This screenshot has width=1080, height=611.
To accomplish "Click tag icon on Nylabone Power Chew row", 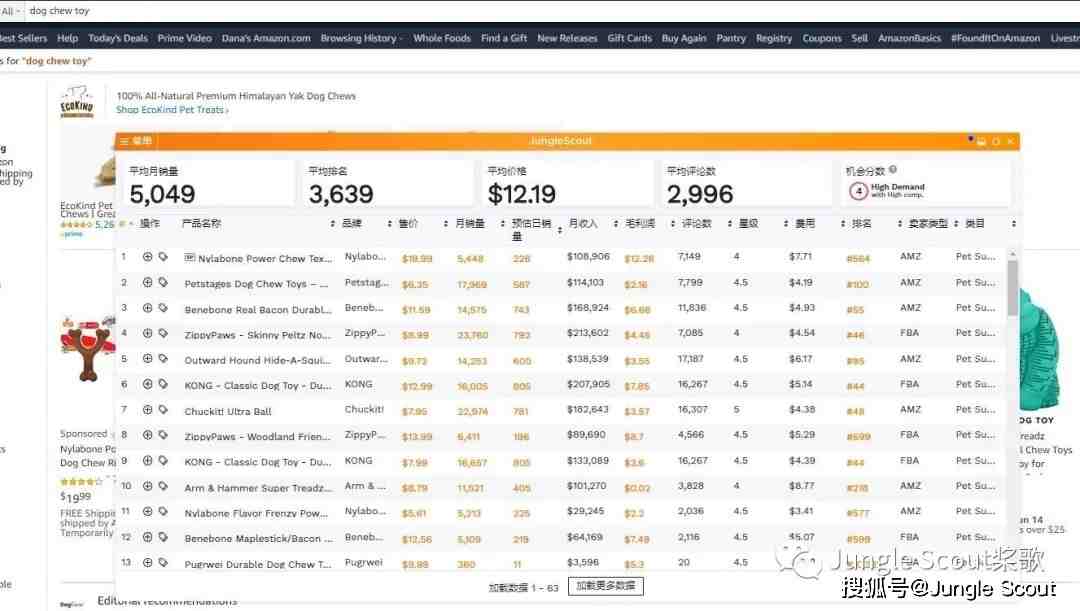I will (x=163, y=256).
